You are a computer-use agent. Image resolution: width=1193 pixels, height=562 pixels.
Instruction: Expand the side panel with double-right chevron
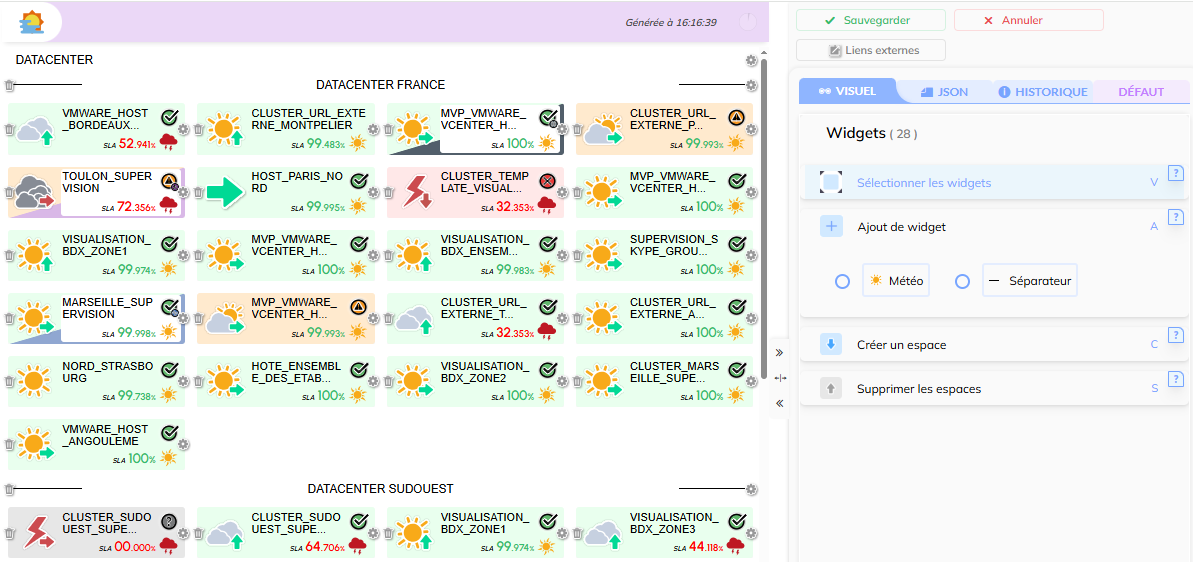click(x=780, y=353)
